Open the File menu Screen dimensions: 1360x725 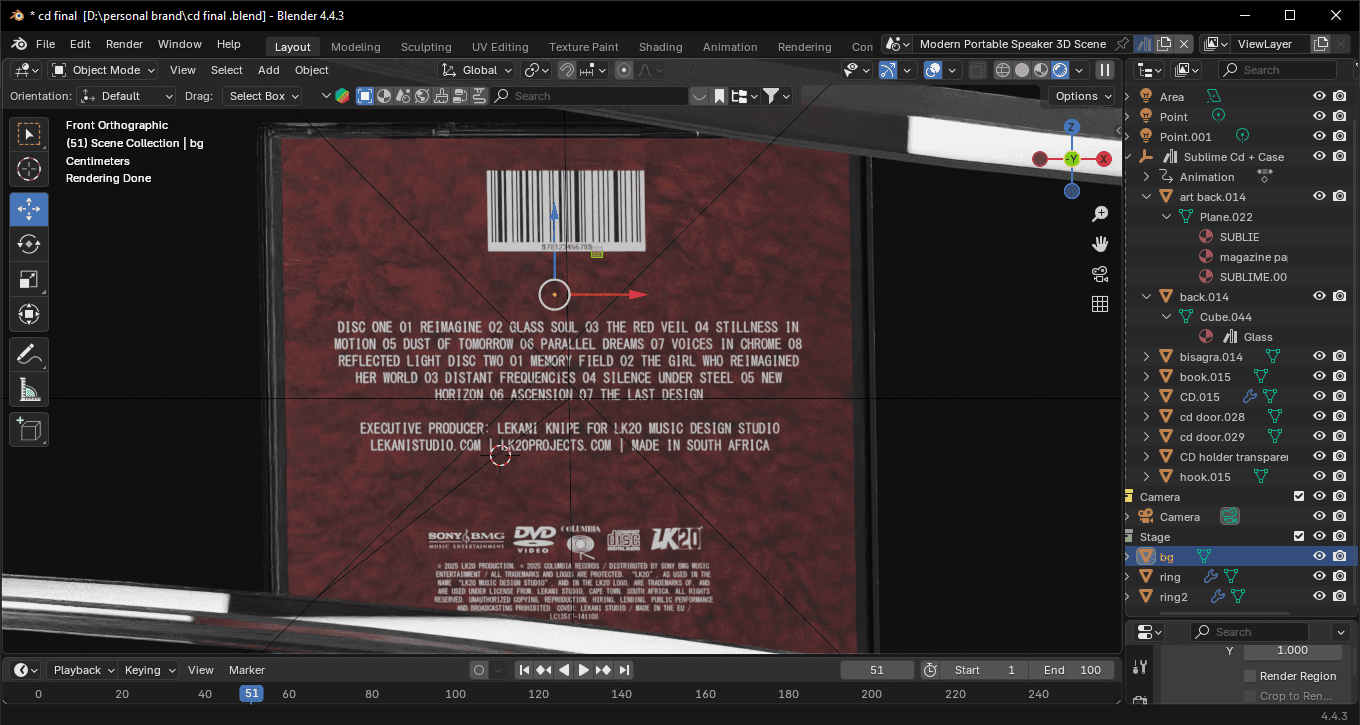tap(46, 44)
